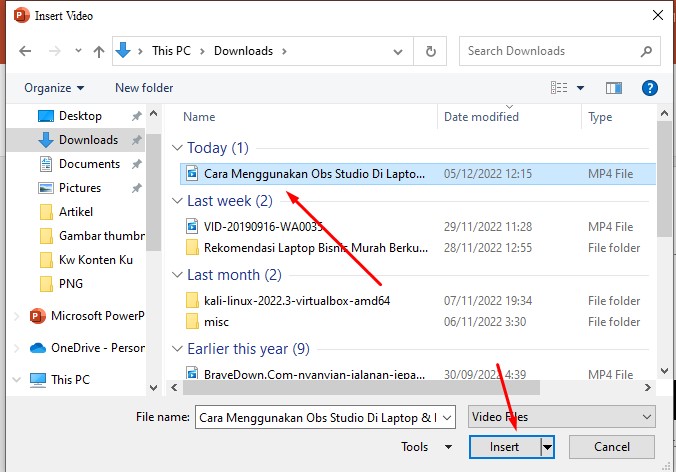Click the file list scroll down arrow
The width and height of the screenshot is (676, 472).
[664, 371]
